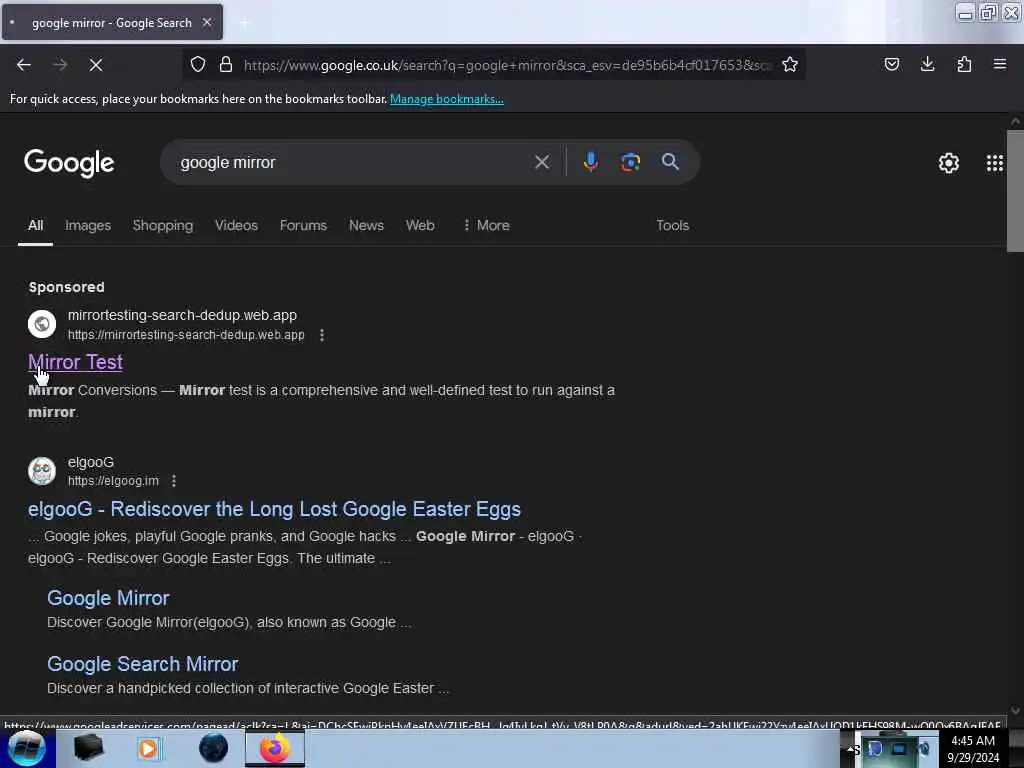Click the mirrortesting globe favicon
Screen dimensions: 1024x768
tap(42, 324)
